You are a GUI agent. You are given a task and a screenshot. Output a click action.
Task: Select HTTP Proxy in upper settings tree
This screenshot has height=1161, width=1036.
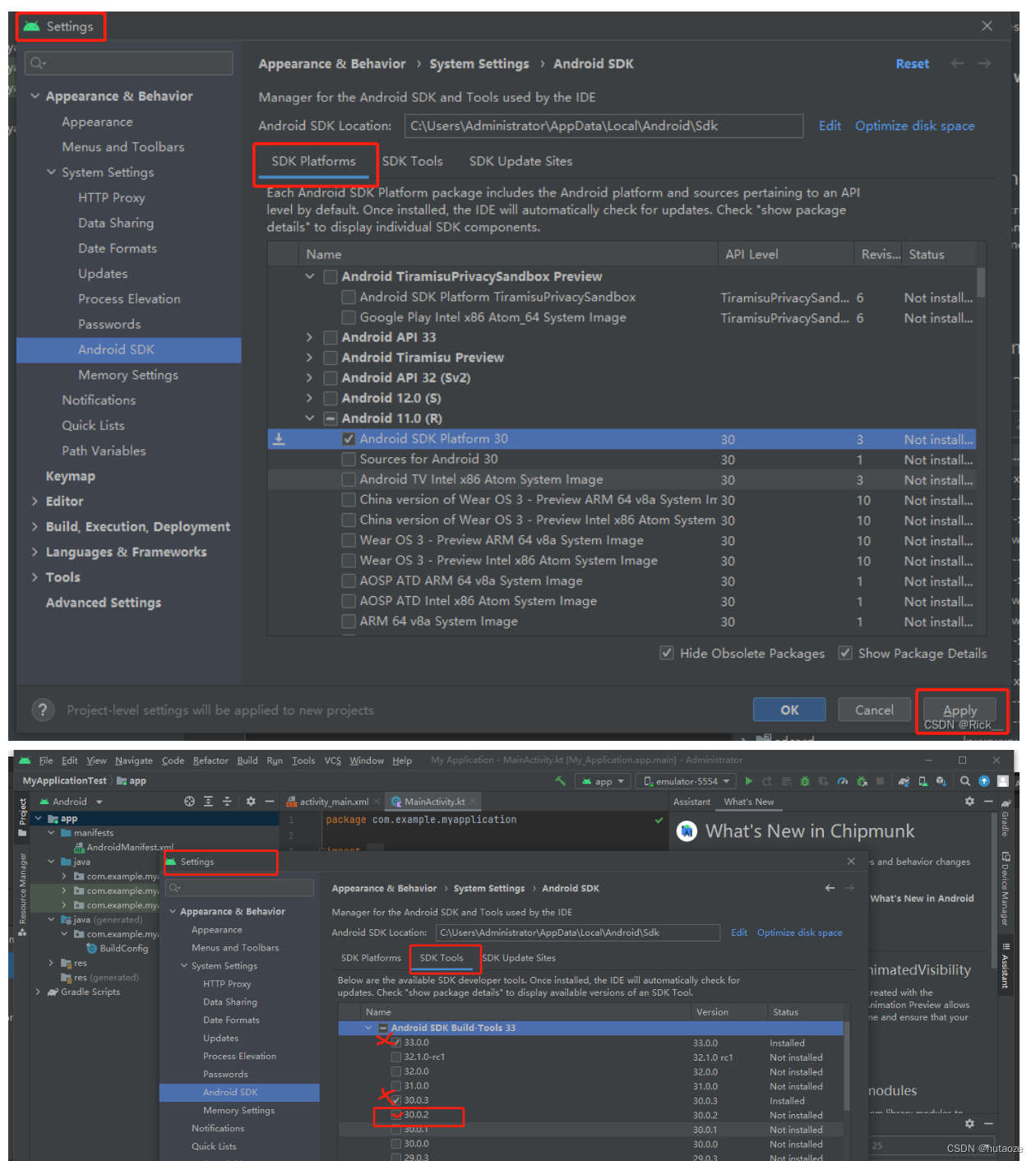112,197
